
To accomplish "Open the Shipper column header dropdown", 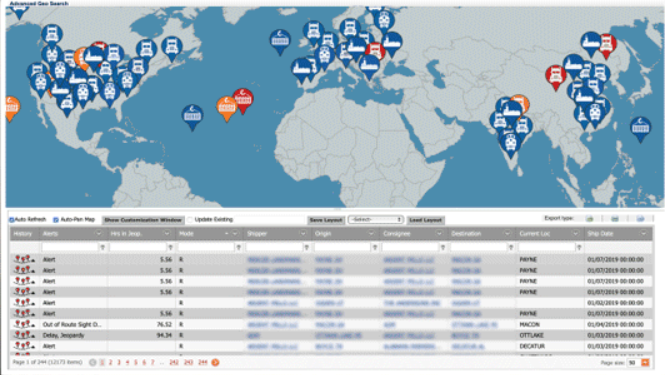I will click(x=303, y=233).
